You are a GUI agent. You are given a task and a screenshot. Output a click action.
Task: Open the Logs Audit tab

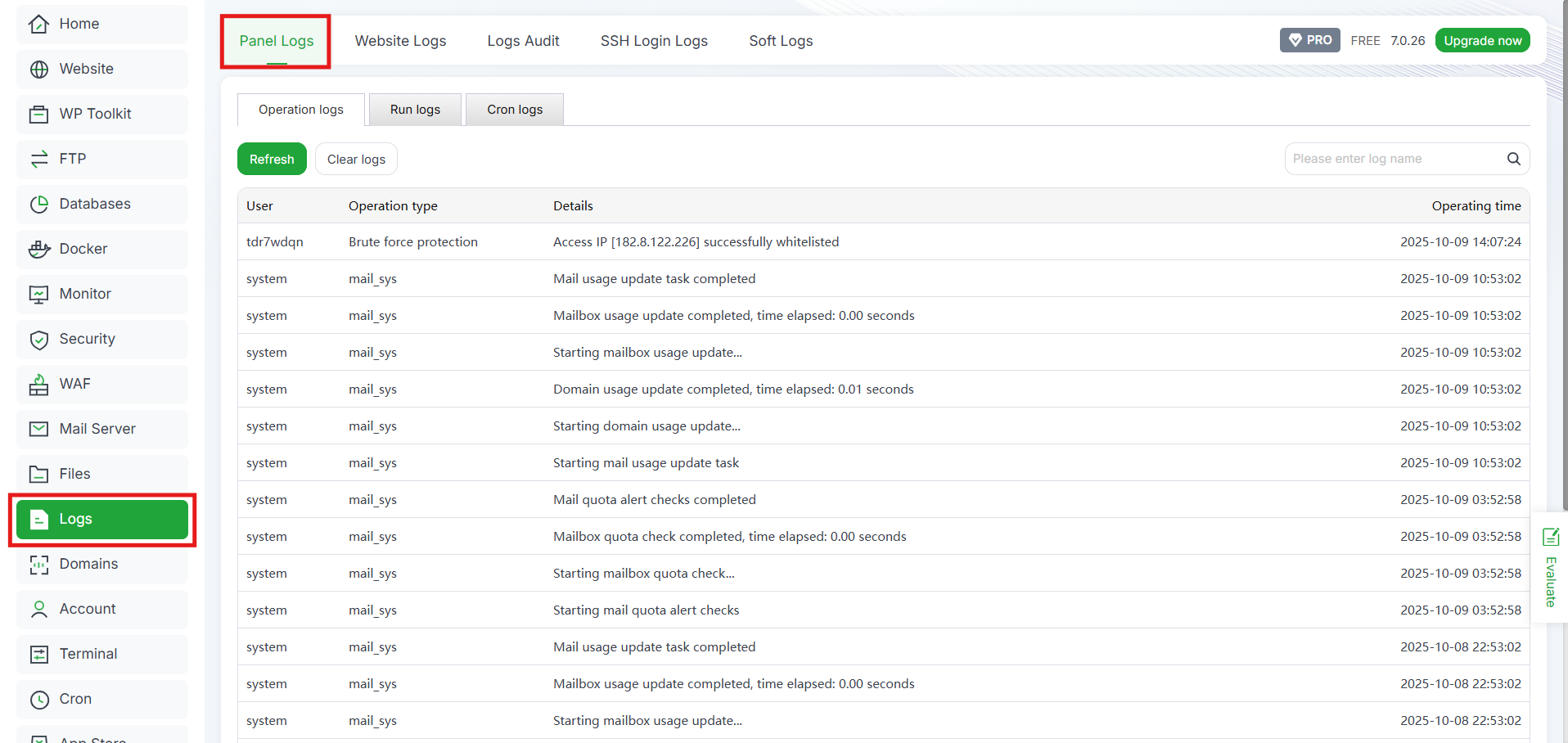pyautogui.click(x=523, y=41)
